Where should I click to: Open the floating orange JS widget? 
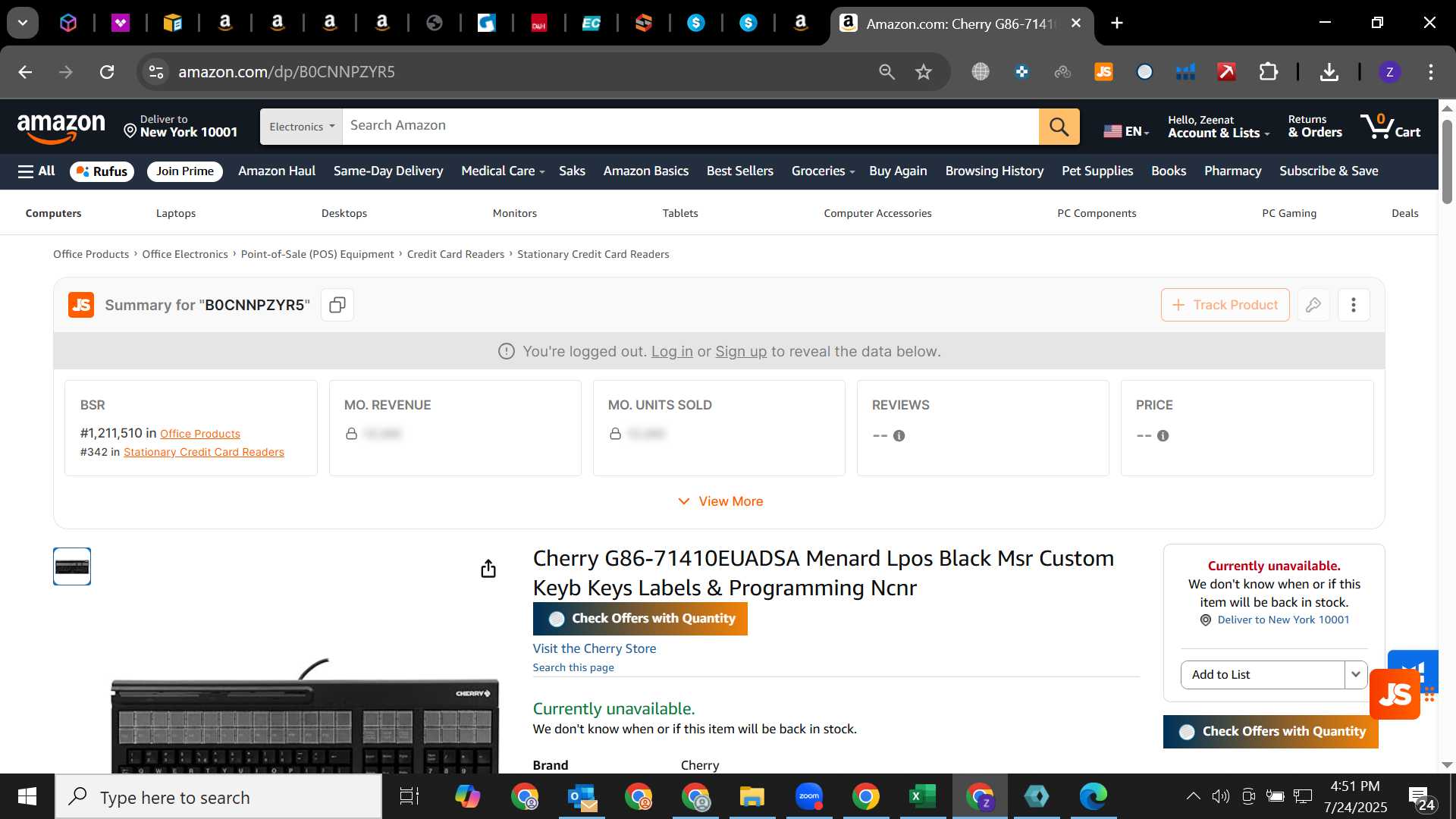pos(1395,695)
